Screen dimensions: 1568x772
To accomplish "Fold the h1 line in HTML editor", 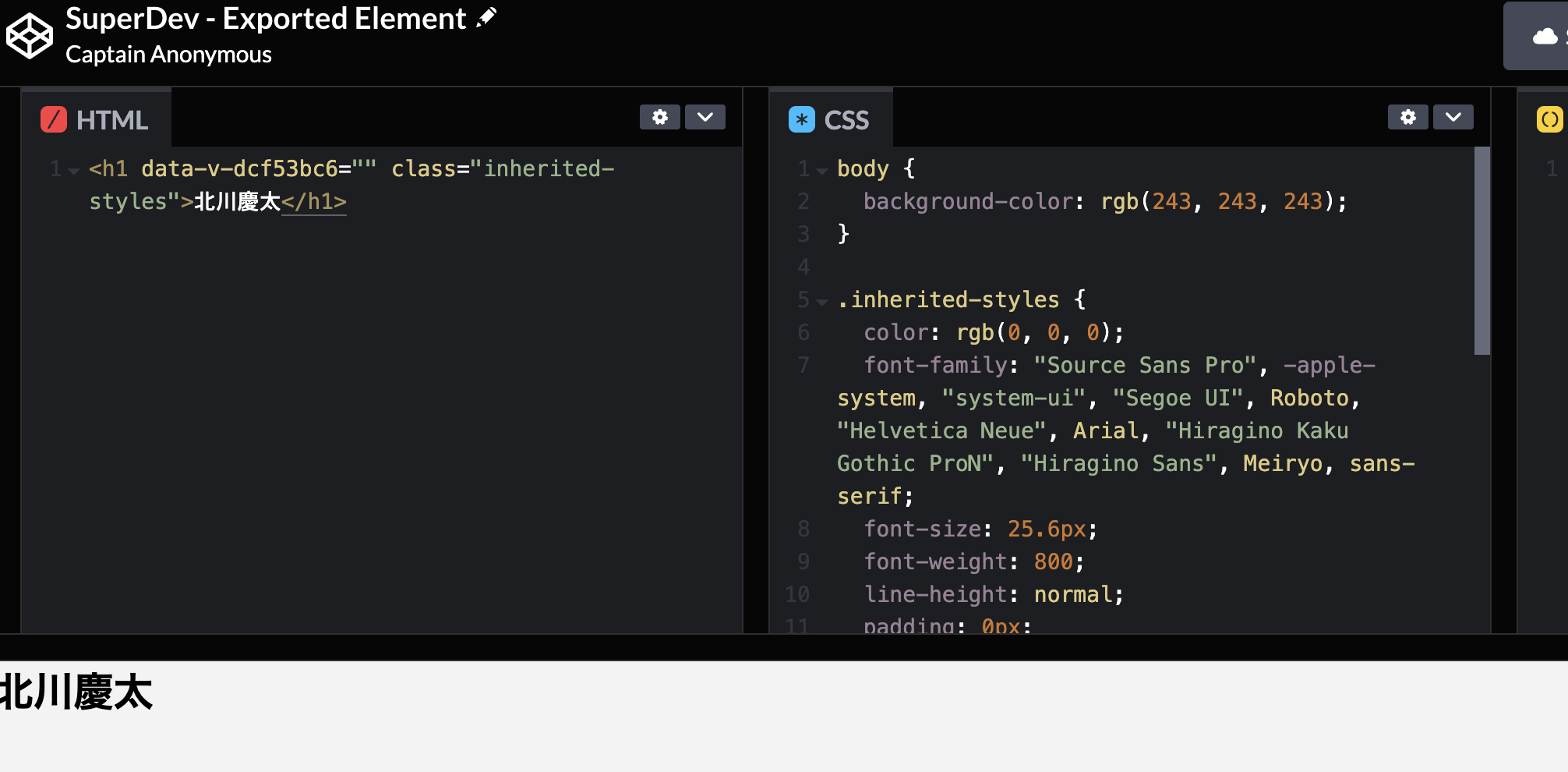I will coord(74,171).
